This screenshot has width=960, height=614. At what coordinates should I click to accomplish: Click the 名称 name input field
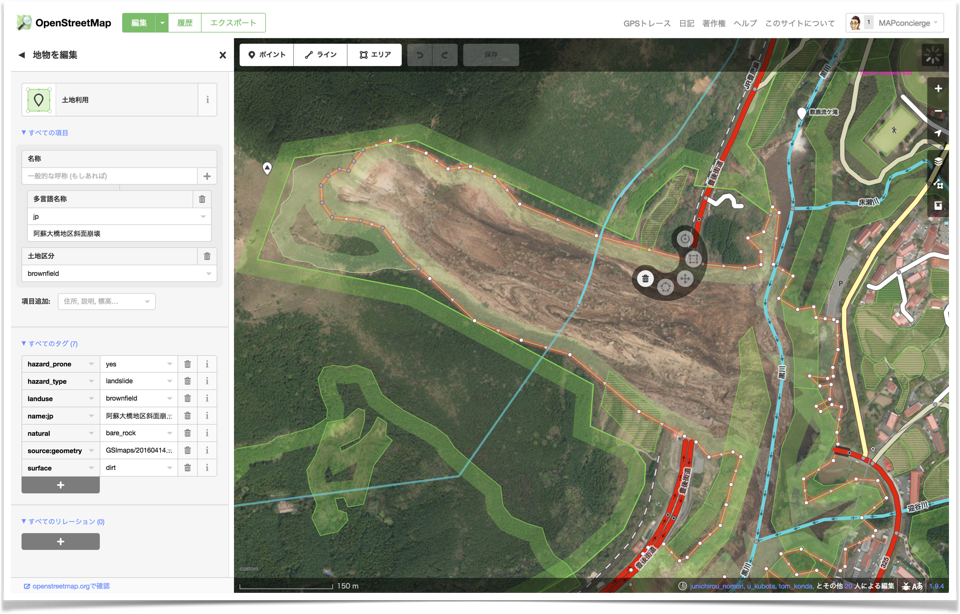coord(110,176)
